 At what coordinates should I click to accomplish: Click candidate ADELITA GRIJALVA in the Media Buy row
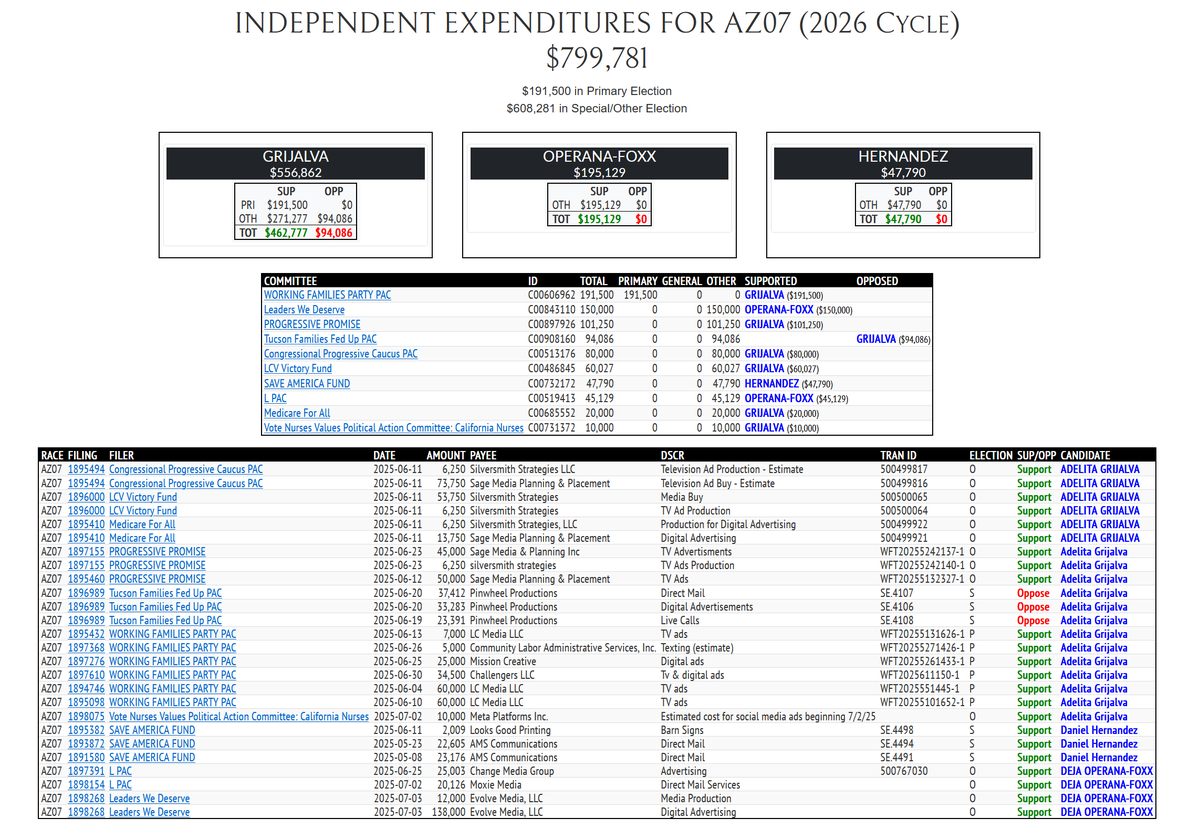tap(1100, 497)
